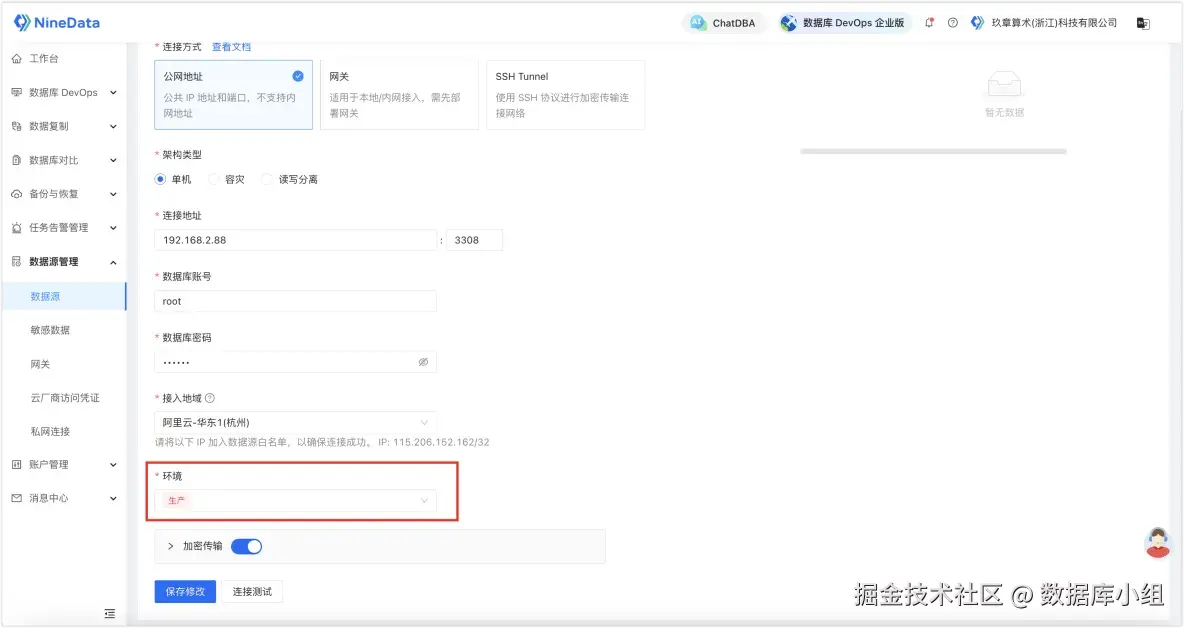Select the 单机 architecture radio button
1184x628 pixels.
(161, 179)
